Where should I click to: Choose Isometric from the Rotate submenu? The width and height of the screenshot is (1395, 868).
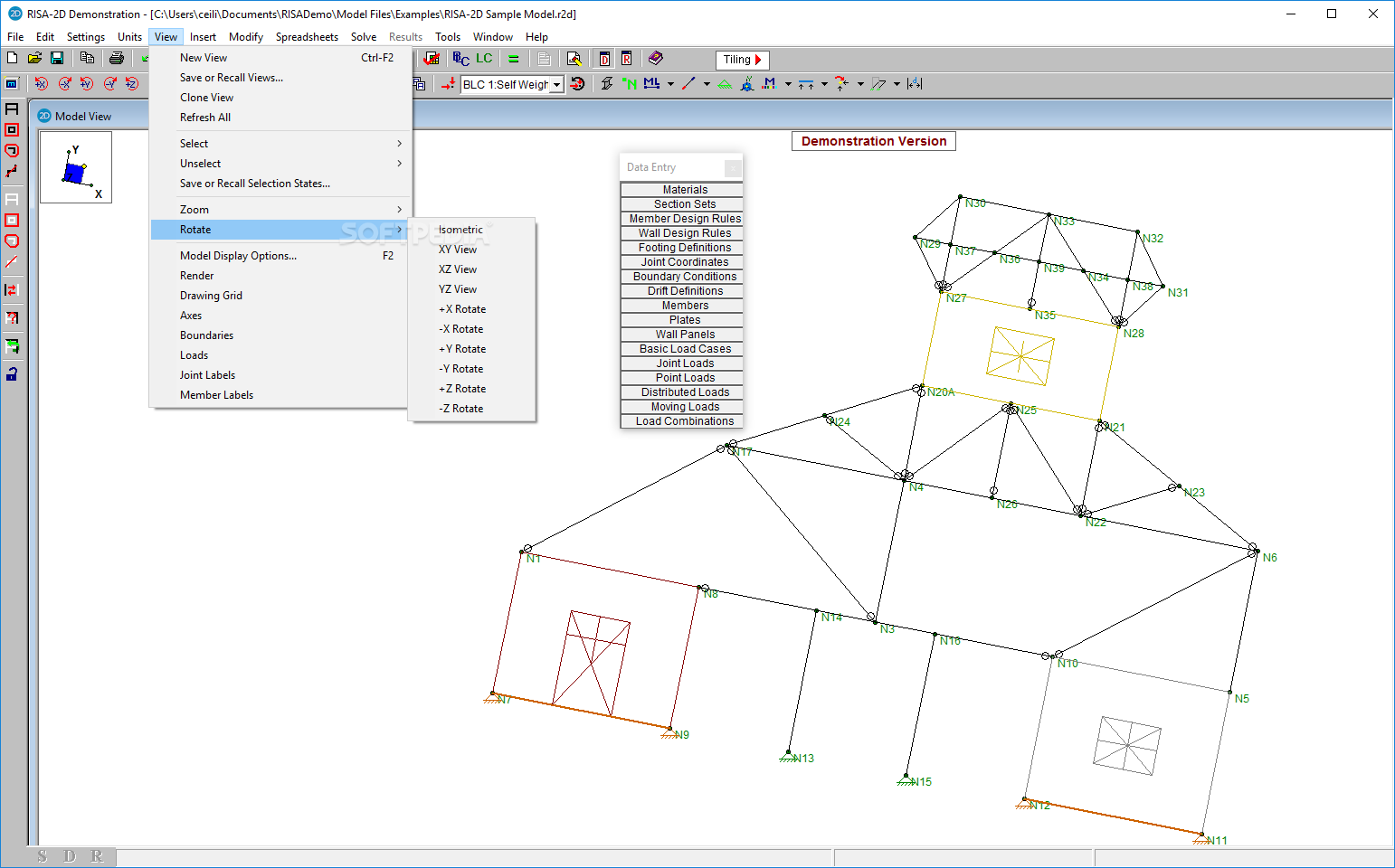click(x=472, y=230)
